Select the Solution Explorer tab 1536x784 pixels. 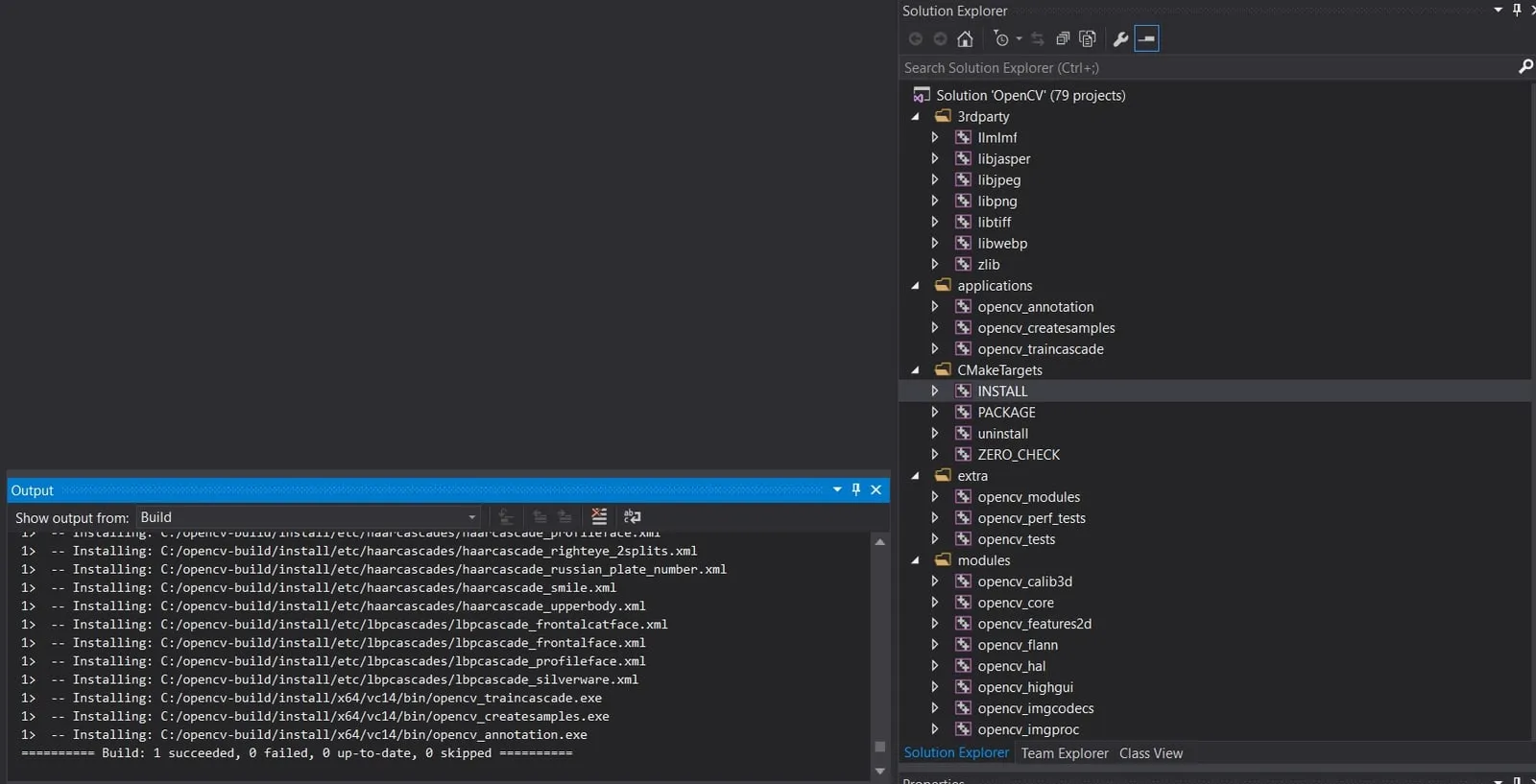(x=956, y=752)
